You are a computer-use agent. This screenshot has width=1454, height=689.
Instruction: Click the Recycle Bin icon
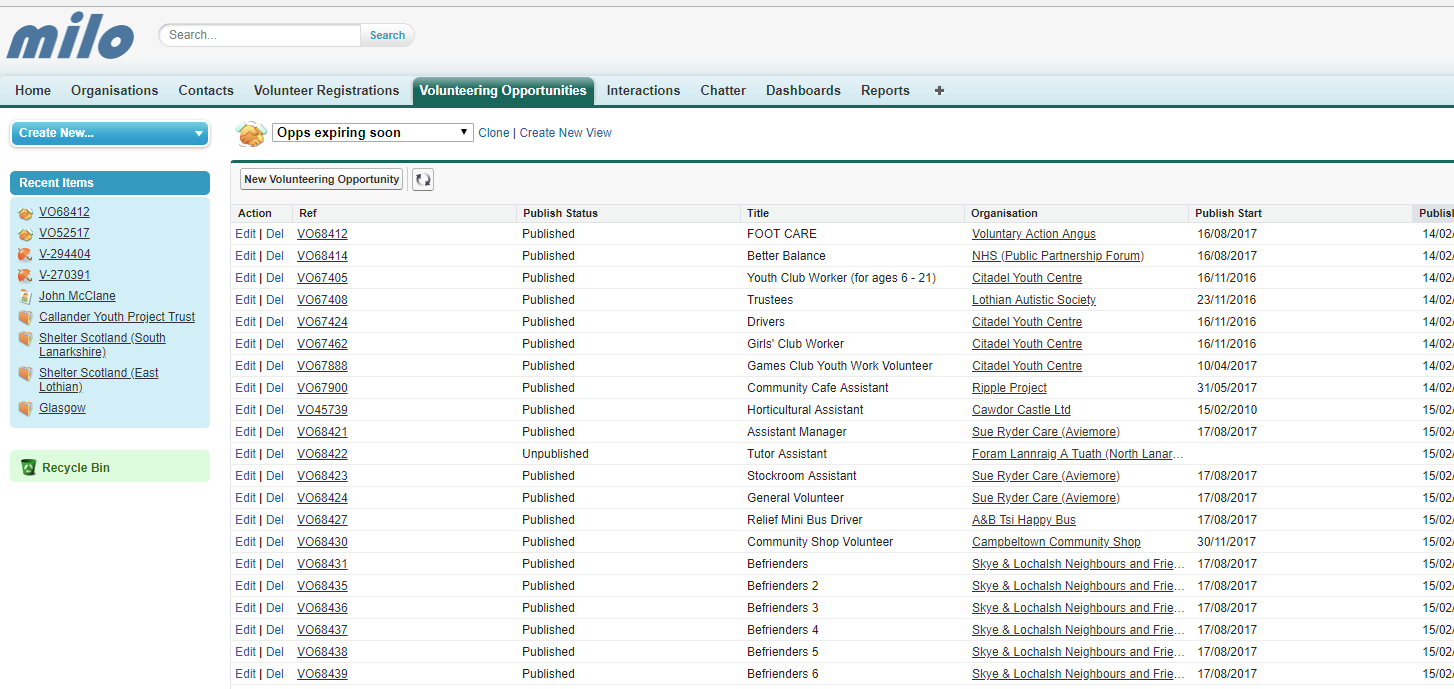tap(28, 467)
